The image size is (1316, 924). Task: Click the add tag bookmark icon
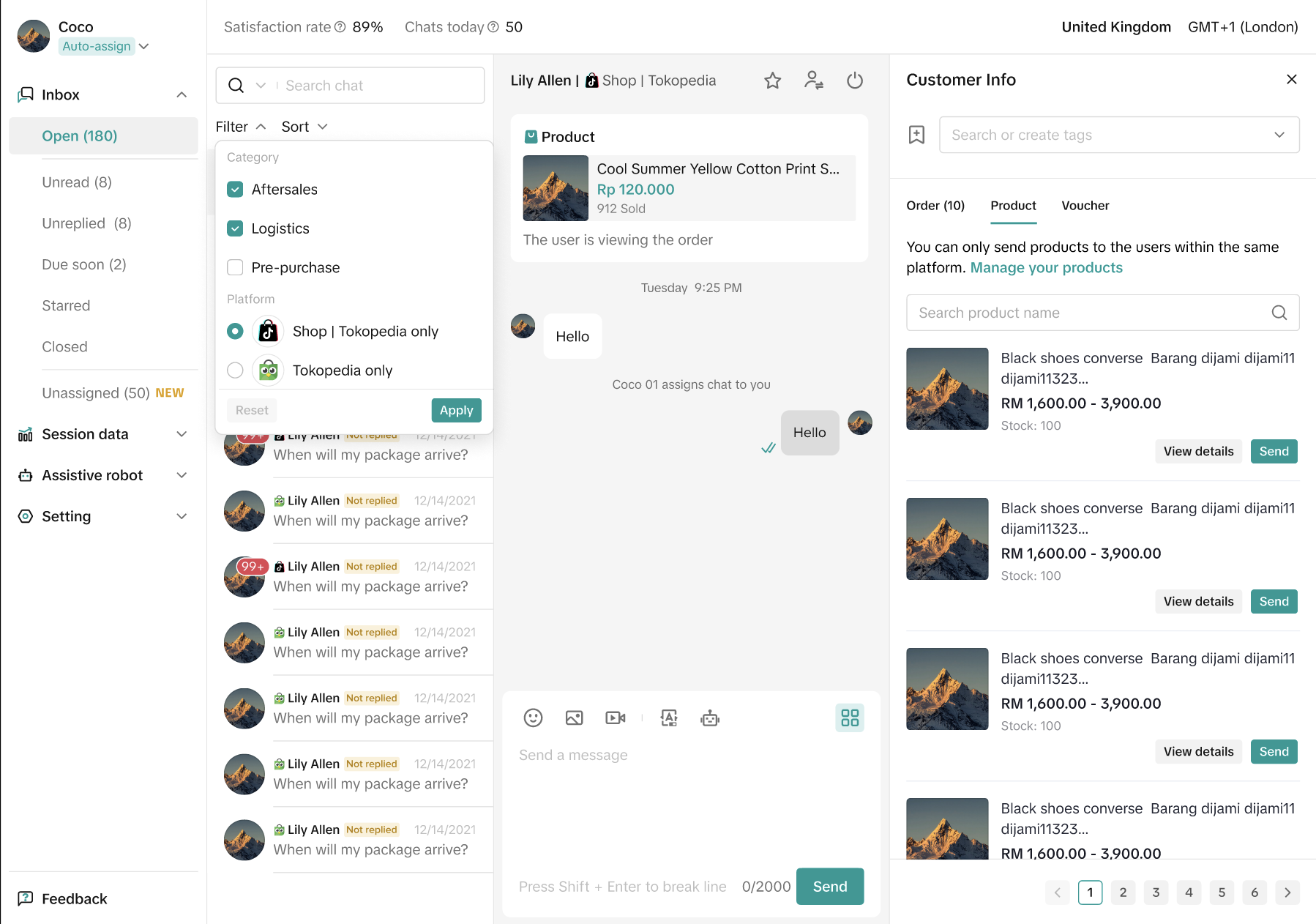(917, 135)
